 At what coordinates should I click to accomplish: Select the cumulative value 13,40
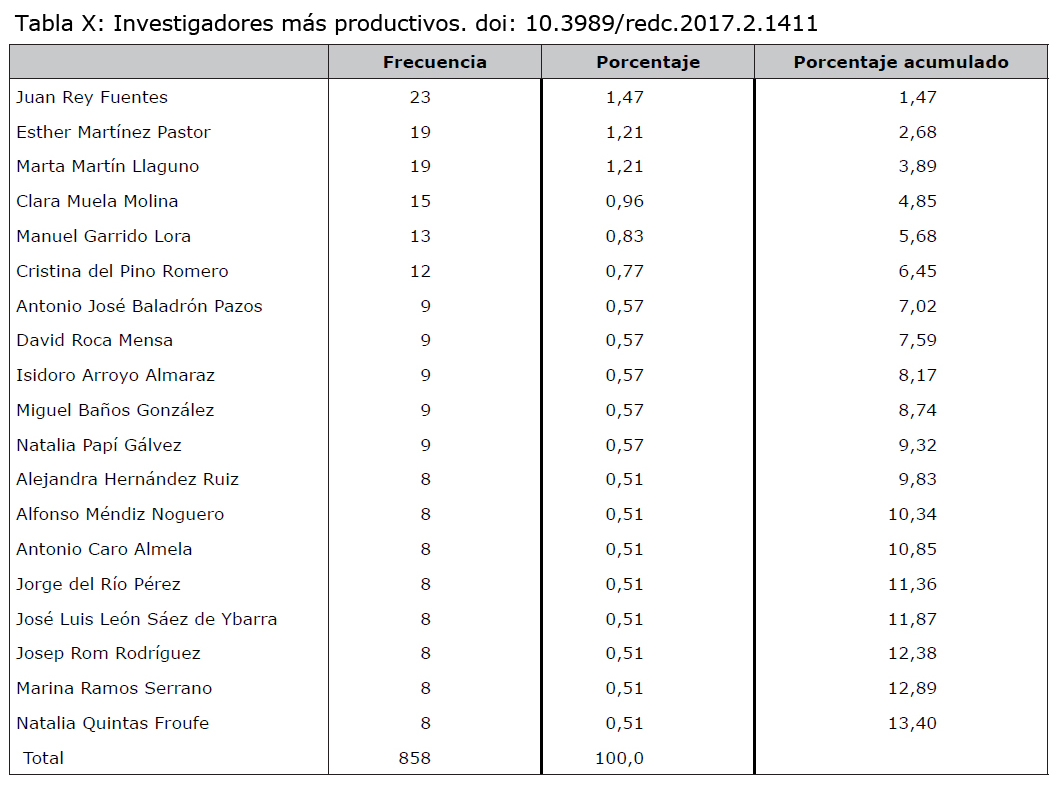(x=912, y=723)
